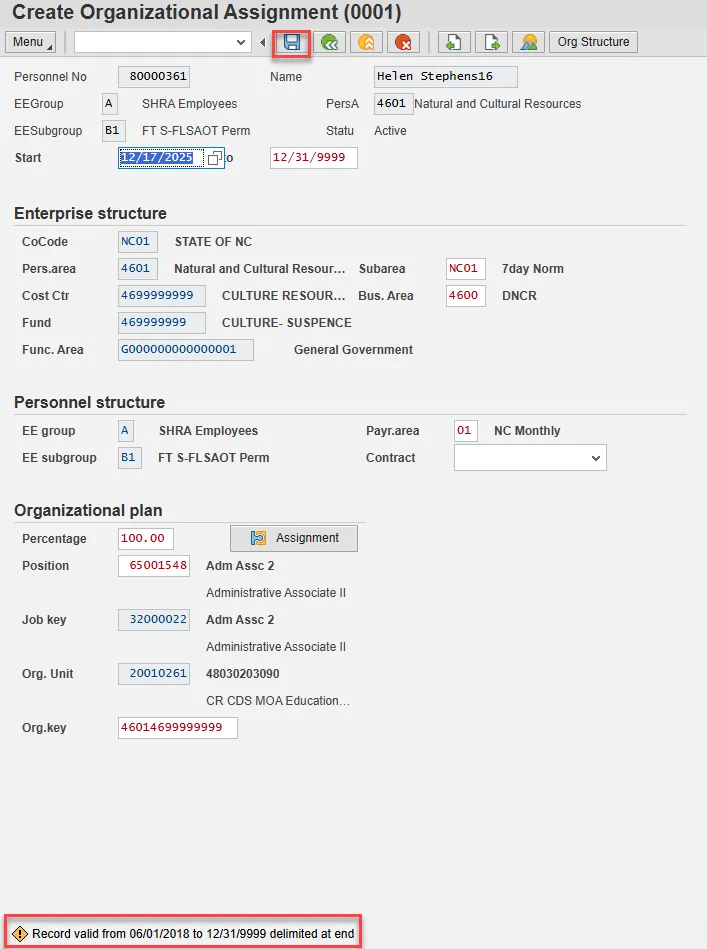Viewport: 707px width, 949px height.
Task: Click the Org.key input field
Action: [177, 728]
